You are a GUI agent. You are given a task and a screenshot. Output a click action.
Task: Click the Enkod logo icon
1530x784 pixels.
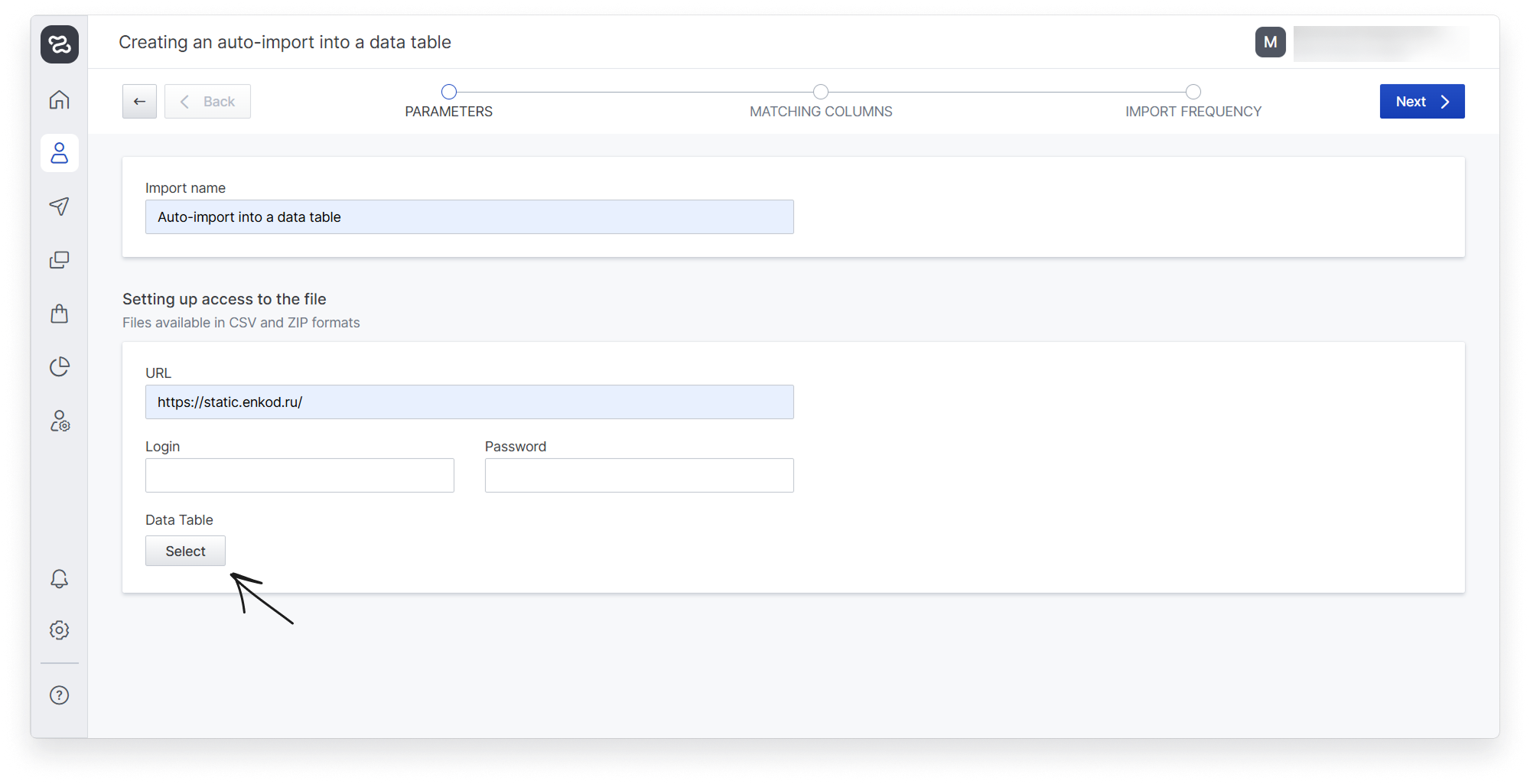(60, 44)
